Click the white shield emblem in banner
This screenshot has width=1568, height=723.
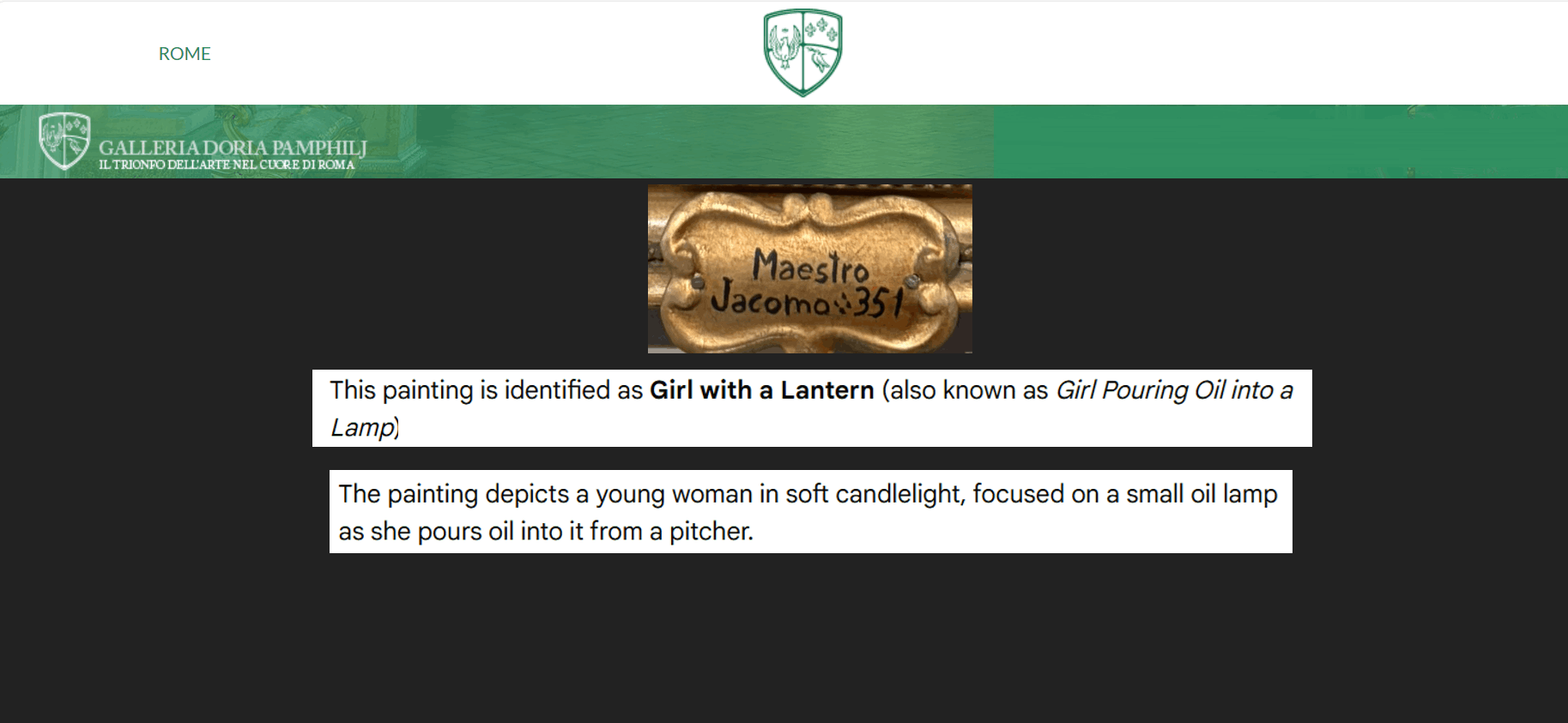[64, 141]
